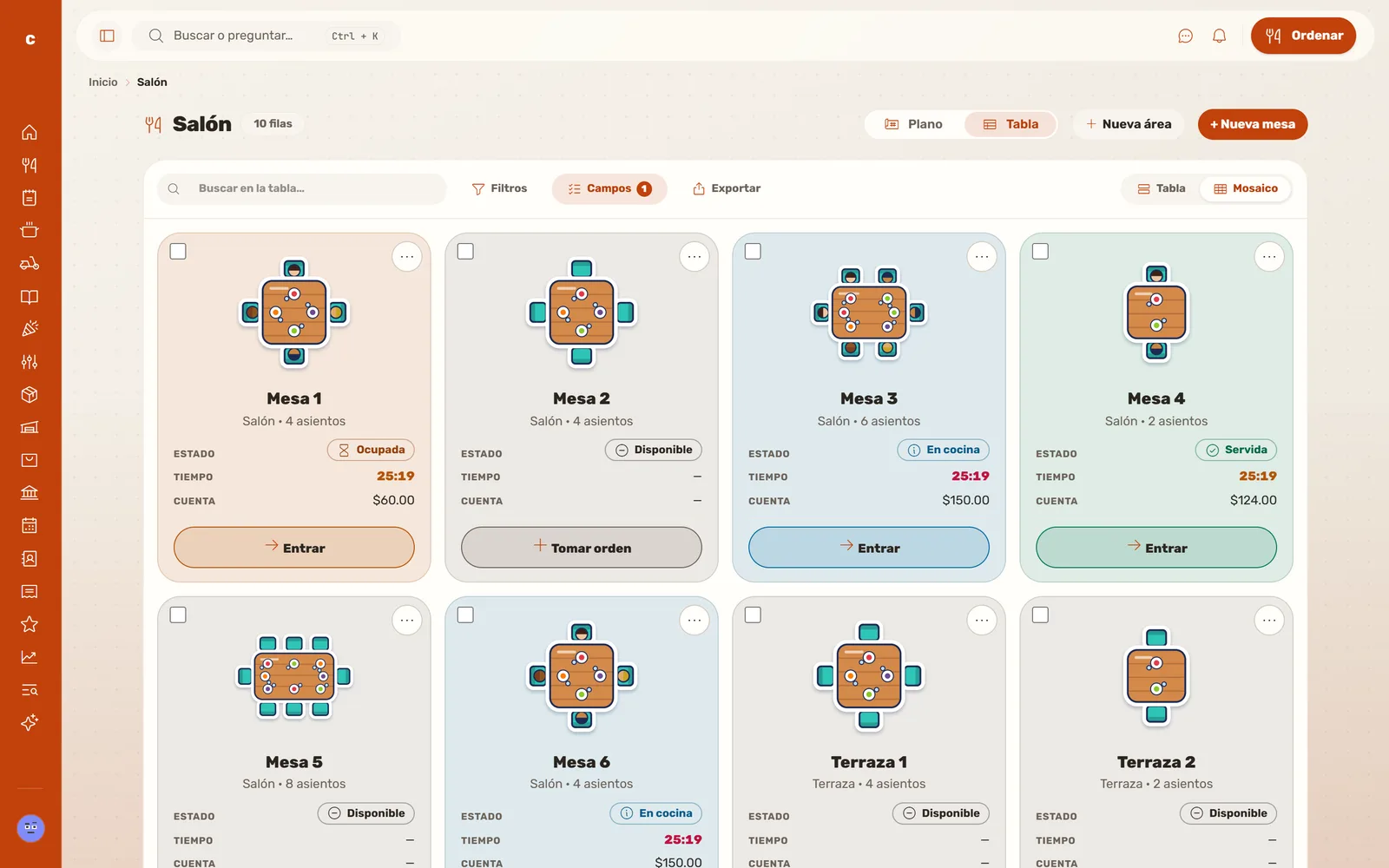Click Tomar orden on Mesa 2

click(x=582, y=548)
